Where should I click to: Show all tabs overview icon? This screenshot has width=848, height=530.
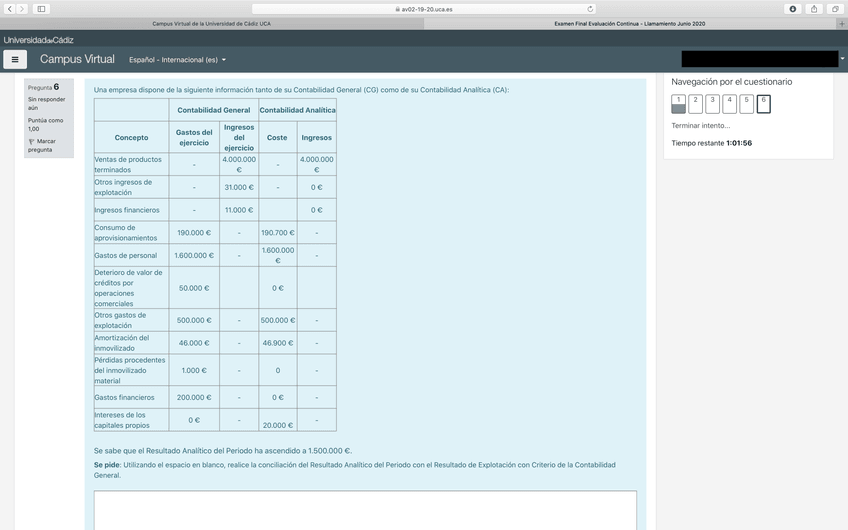[834, 9]
